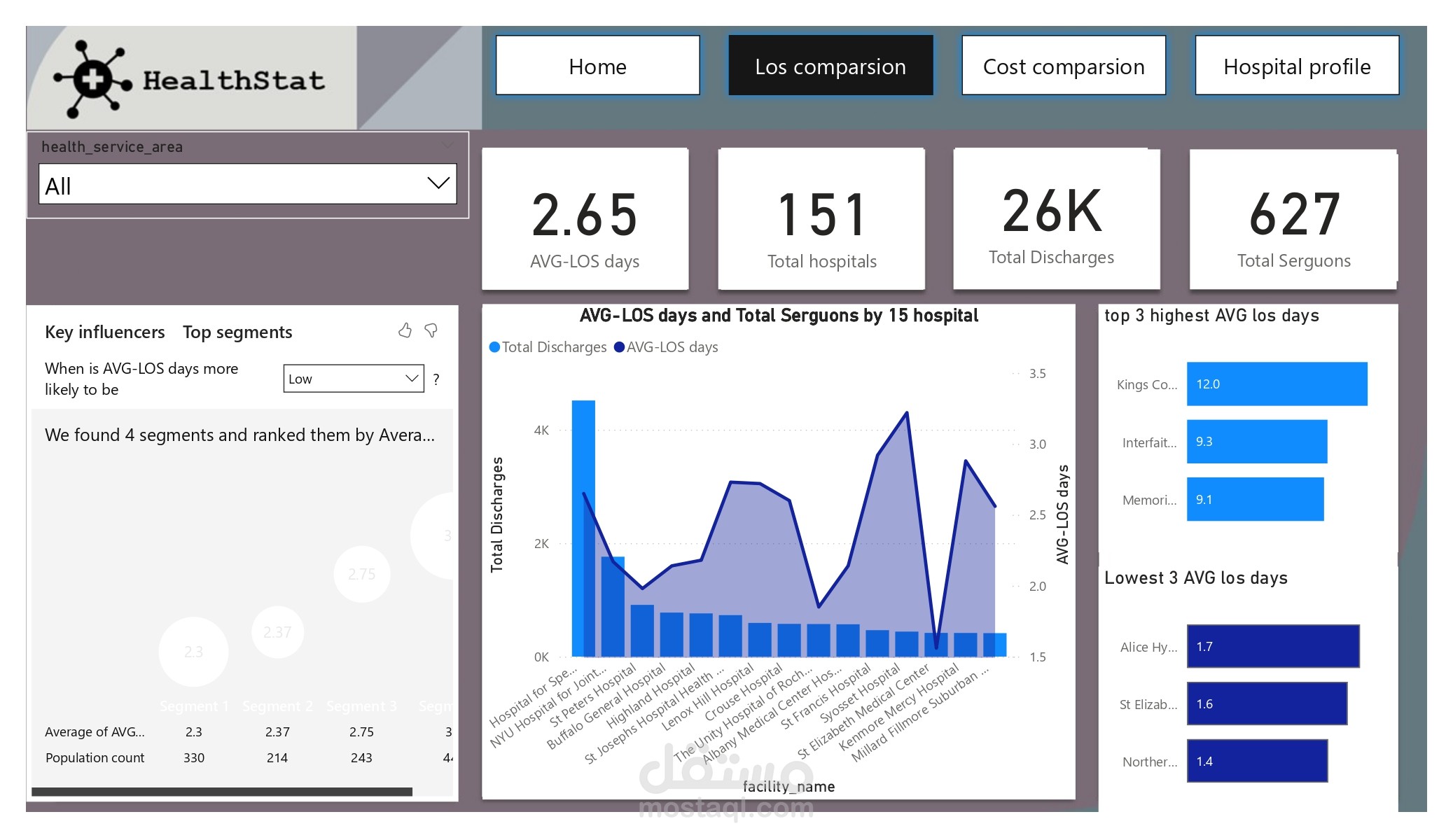1453x840 pixels.
Task: Click the thumbs down icon
Action: pos(431,330)
